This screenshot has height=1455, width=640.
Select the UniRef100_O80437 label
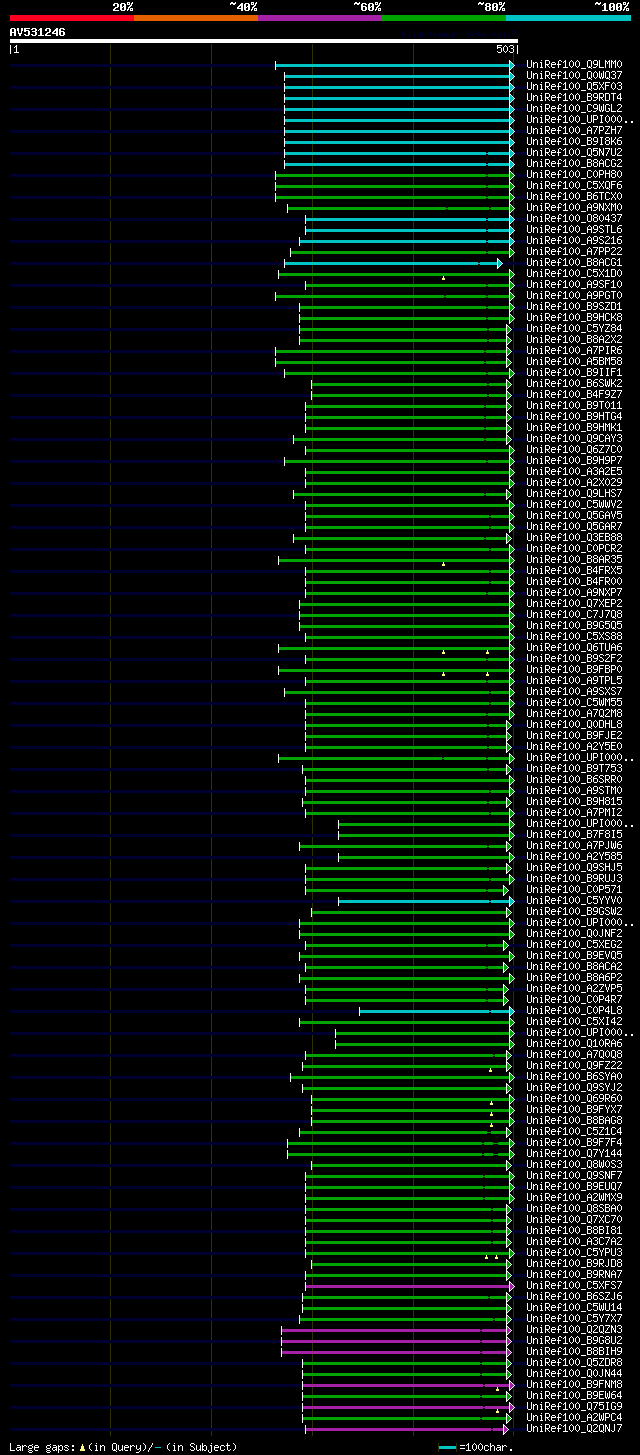574,218
